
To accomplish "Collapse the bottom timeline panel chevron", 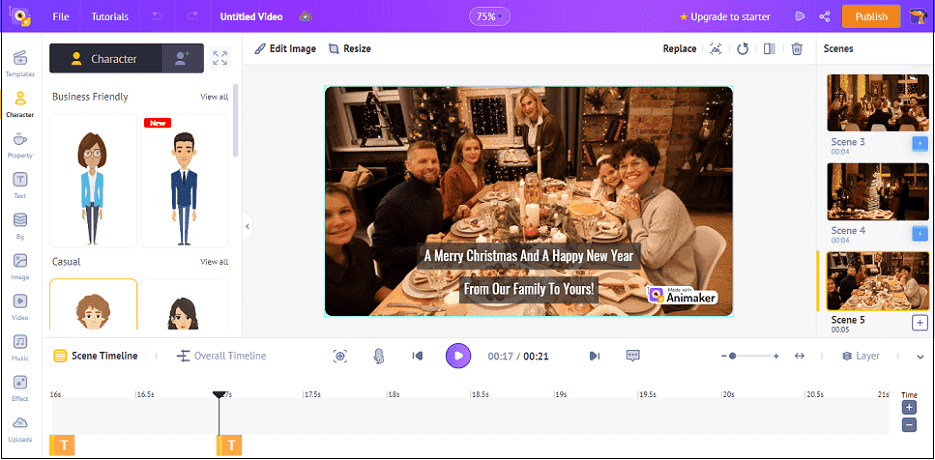I will click(x=920, y=356).
